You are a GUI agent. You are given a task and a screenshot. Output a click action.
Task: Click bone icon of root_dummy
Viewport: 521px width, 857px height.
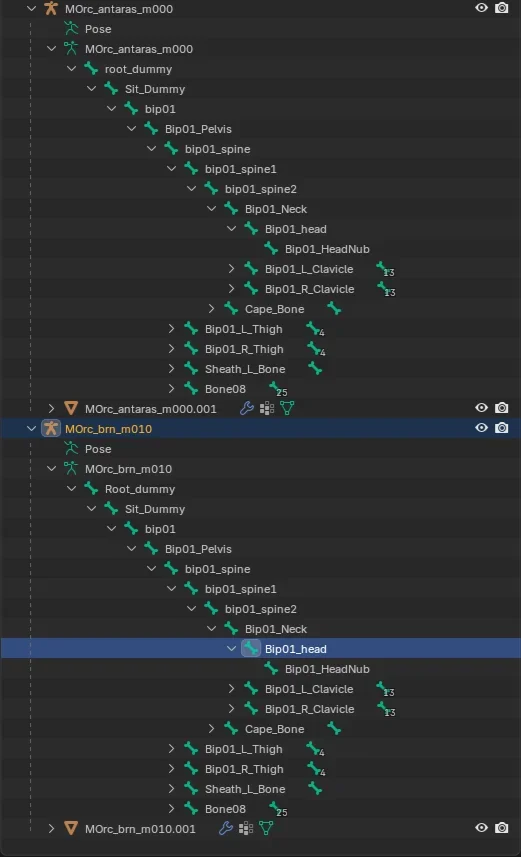point(91,69)
